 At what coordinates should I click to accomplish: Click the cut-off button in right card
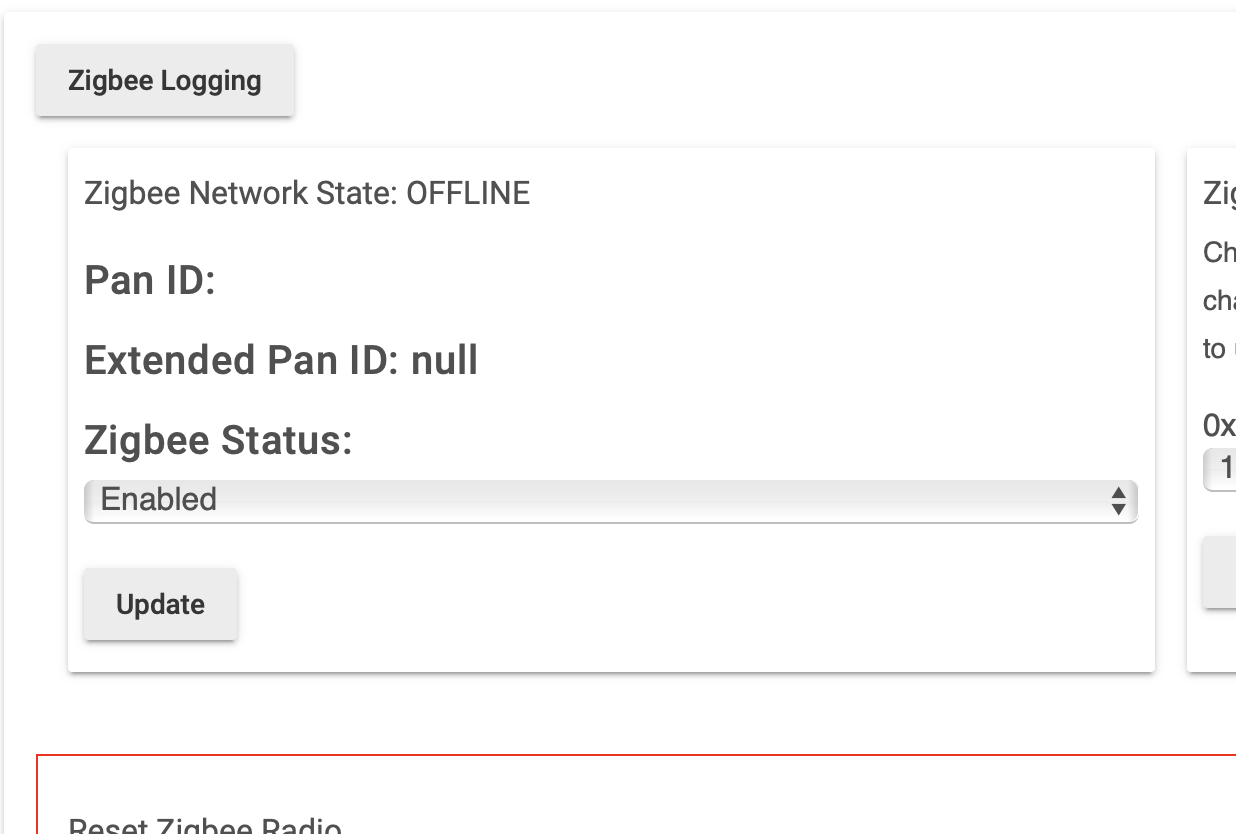(1220, 572)
